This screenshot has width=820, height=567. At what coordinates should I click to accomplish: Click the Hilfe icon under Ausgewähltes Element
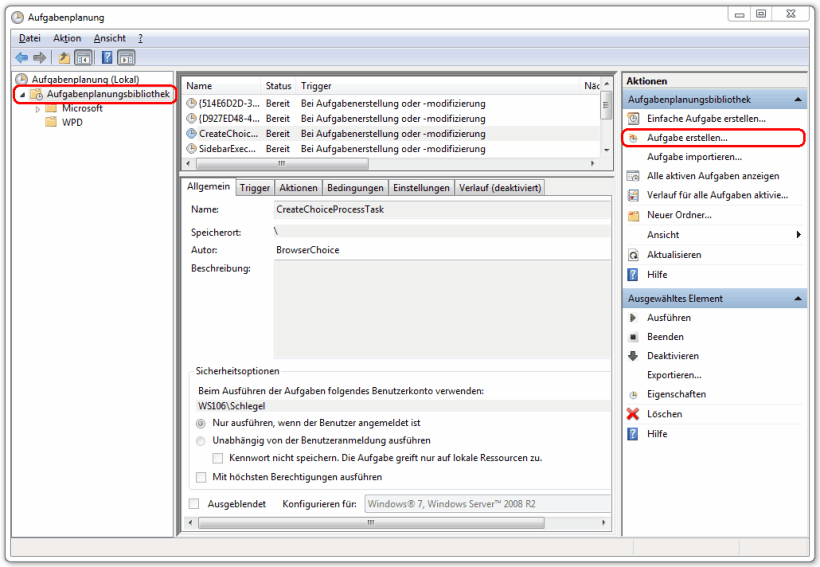click(633, 434)
